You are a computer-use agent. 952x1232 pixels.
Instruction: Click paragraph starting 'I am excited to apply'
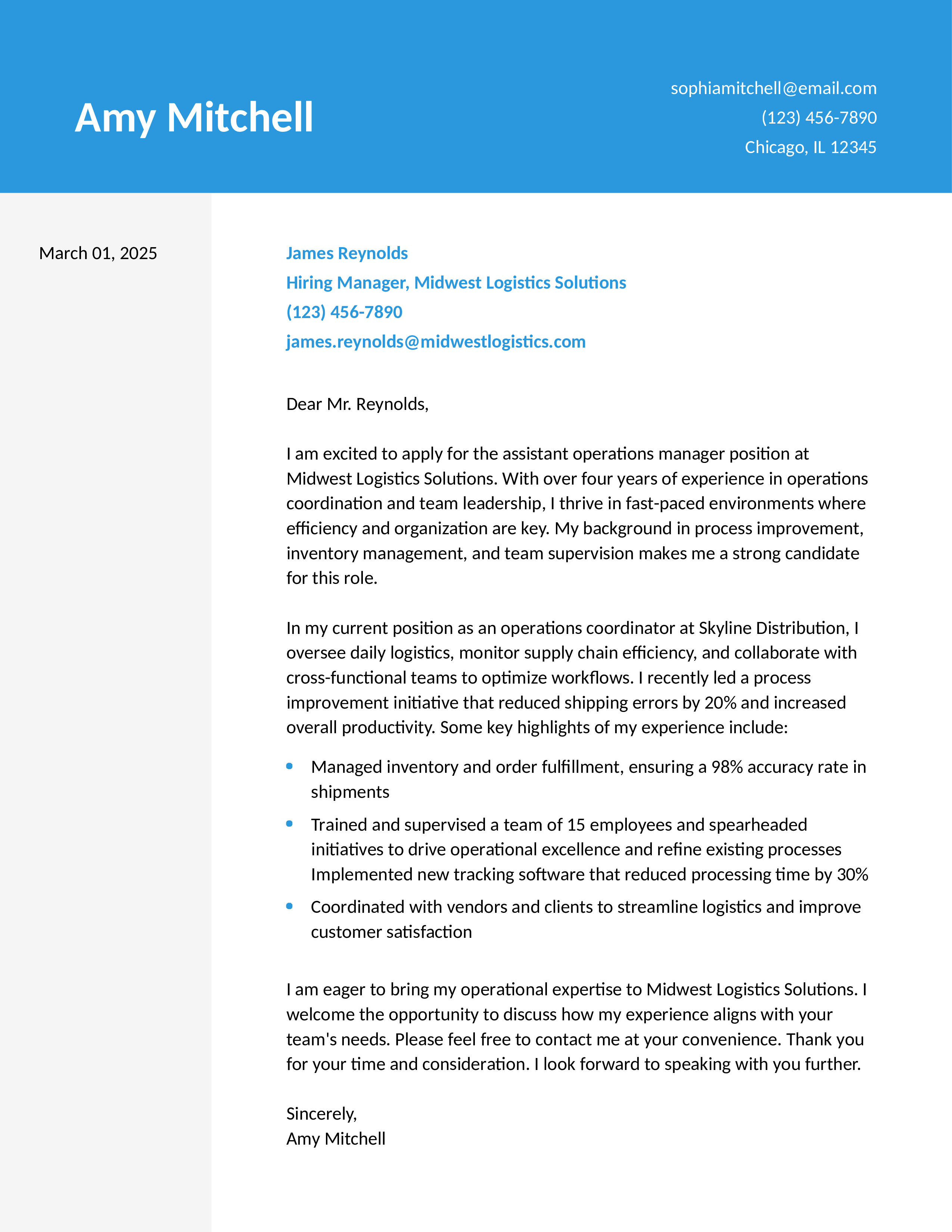pos(577,516)
